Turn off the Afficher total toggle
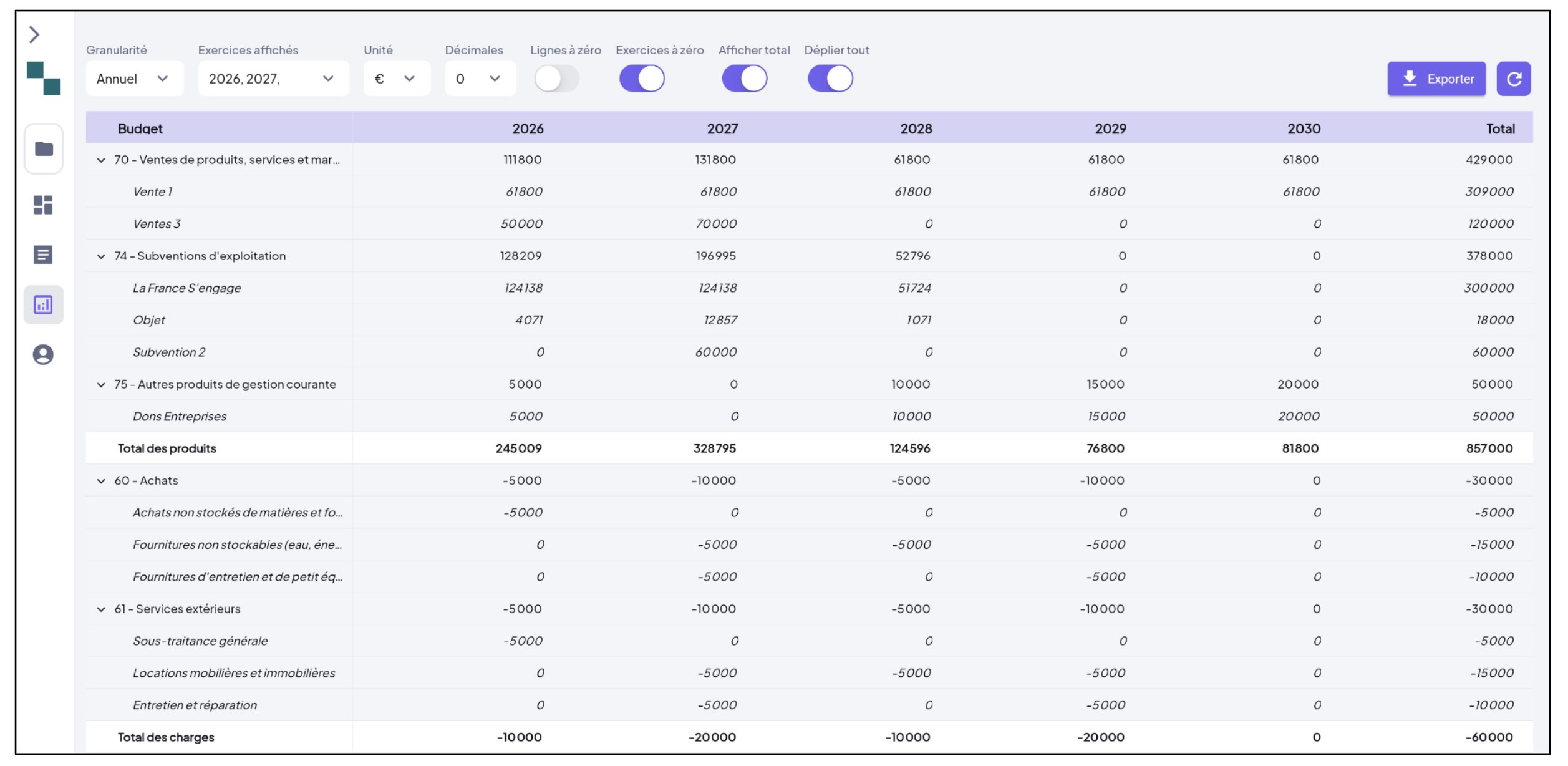1568x766 pixels. (743, 78)
